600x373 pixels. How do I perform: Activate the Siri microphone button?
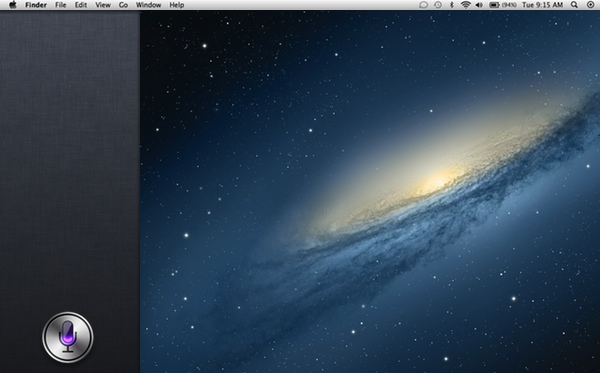tap(68, 337)
